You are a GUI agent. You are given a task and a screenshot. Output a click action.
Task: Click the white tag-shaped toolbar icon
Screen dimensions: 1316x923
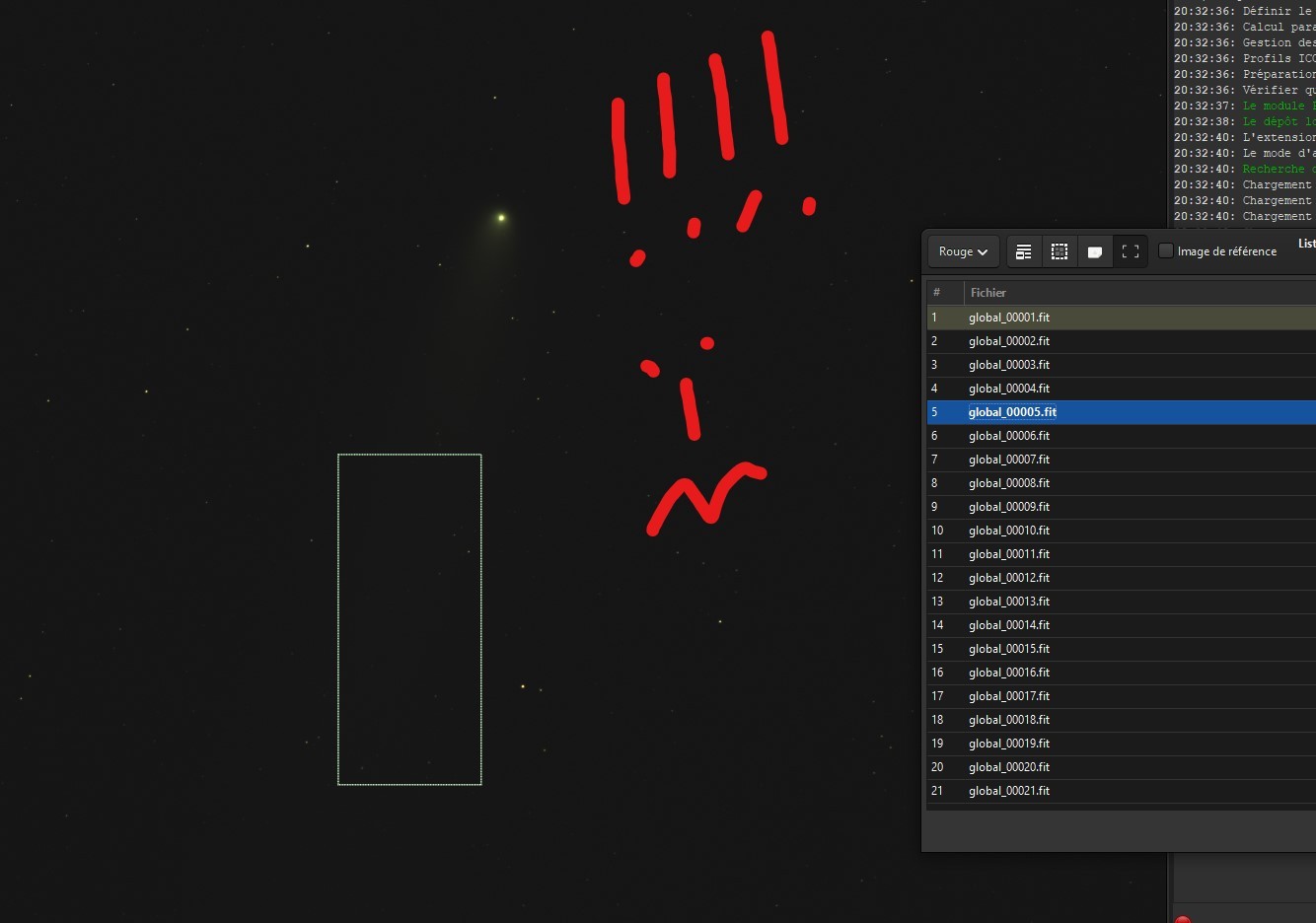[1095, 251]
